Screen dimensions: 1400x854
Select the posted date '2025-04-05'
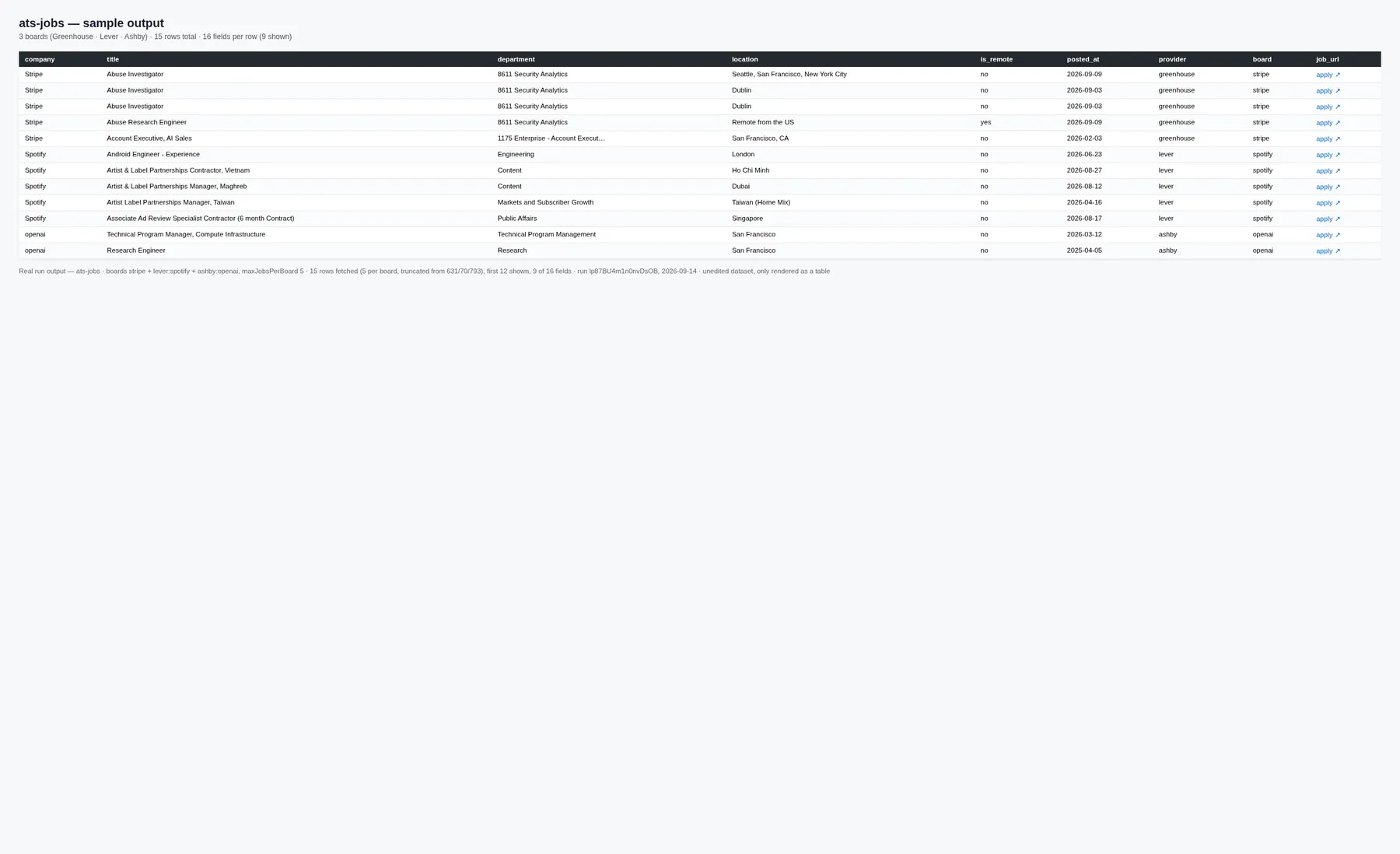[x=1084, y=250]
